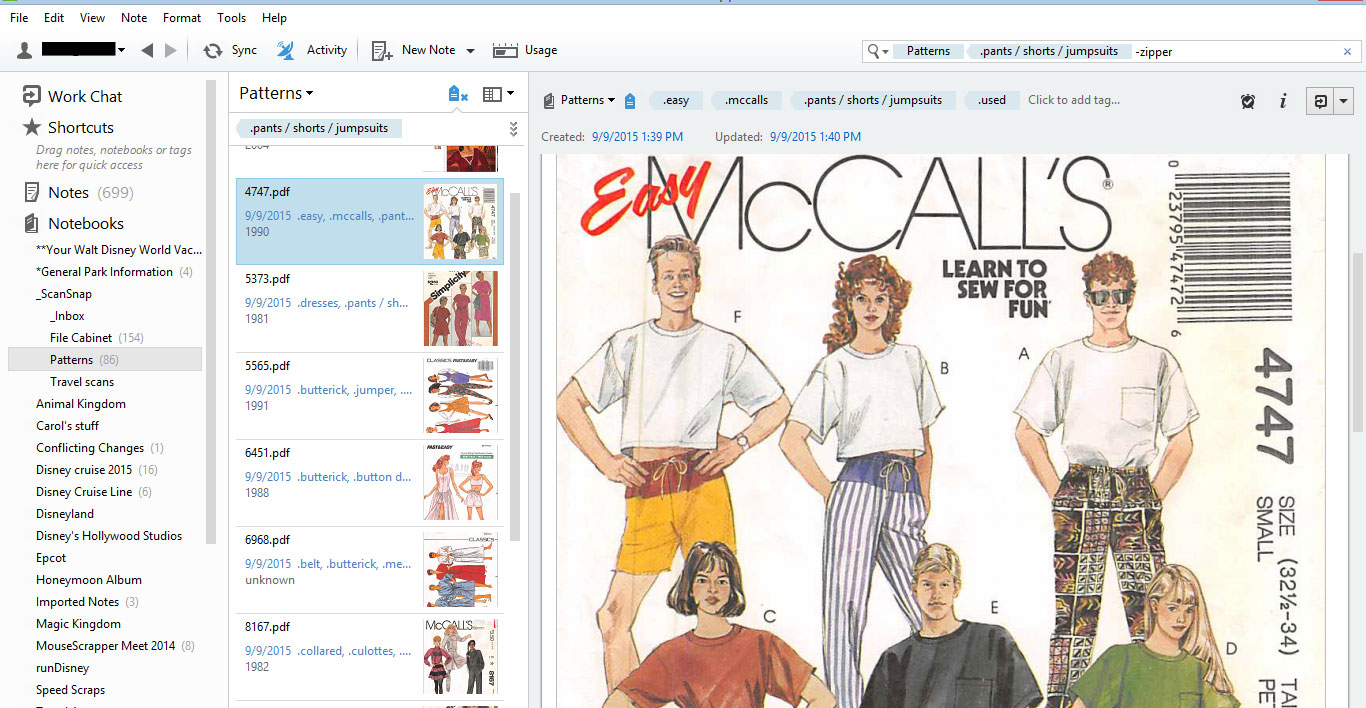Viewport: 1366px width, 708px height.
Task: Open the Edit menu
Action: 54,18
